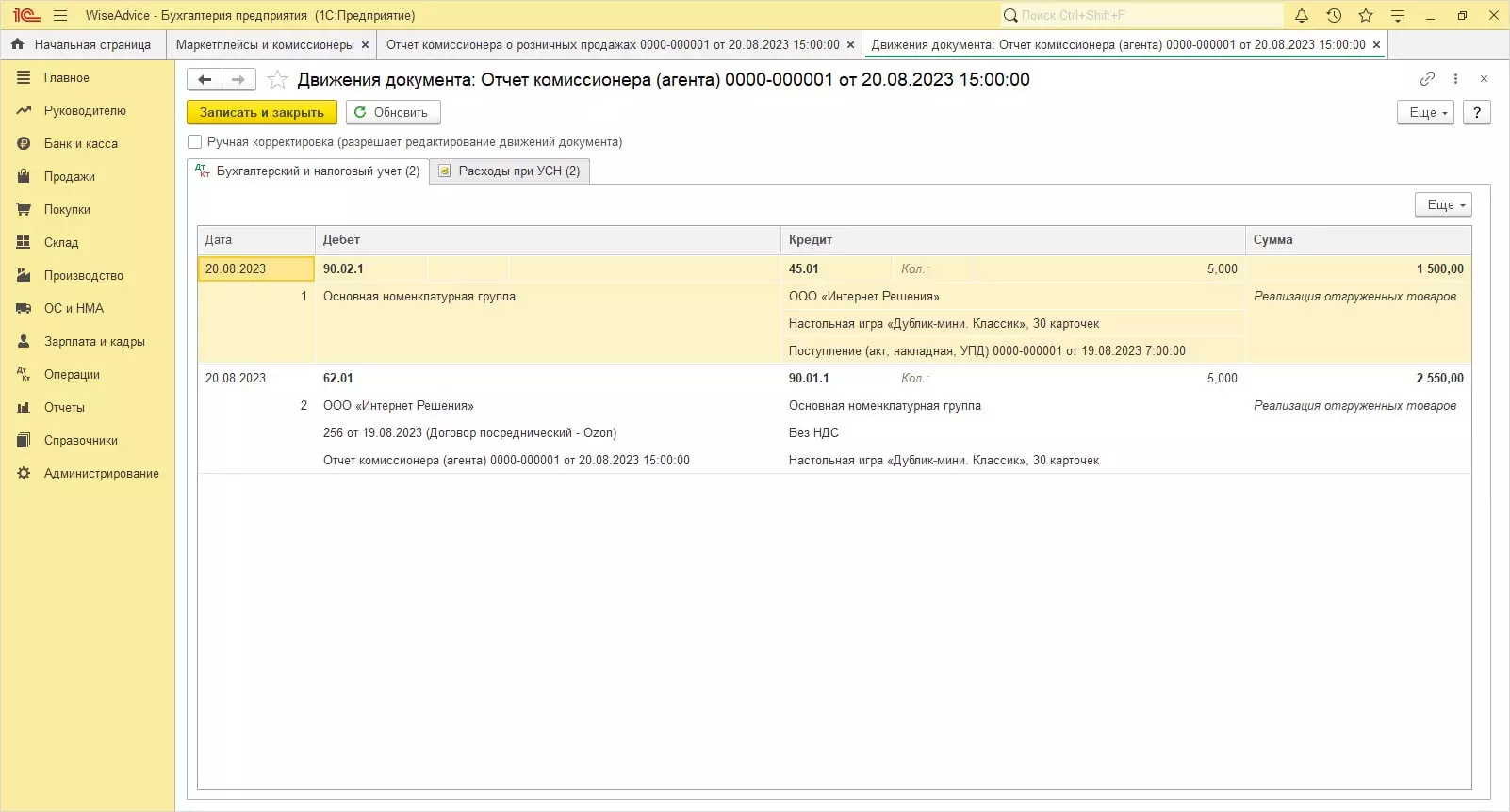Expand the Еще dropdown above the table
This screenshot has width=1510, height=812.
(1443, 204)
